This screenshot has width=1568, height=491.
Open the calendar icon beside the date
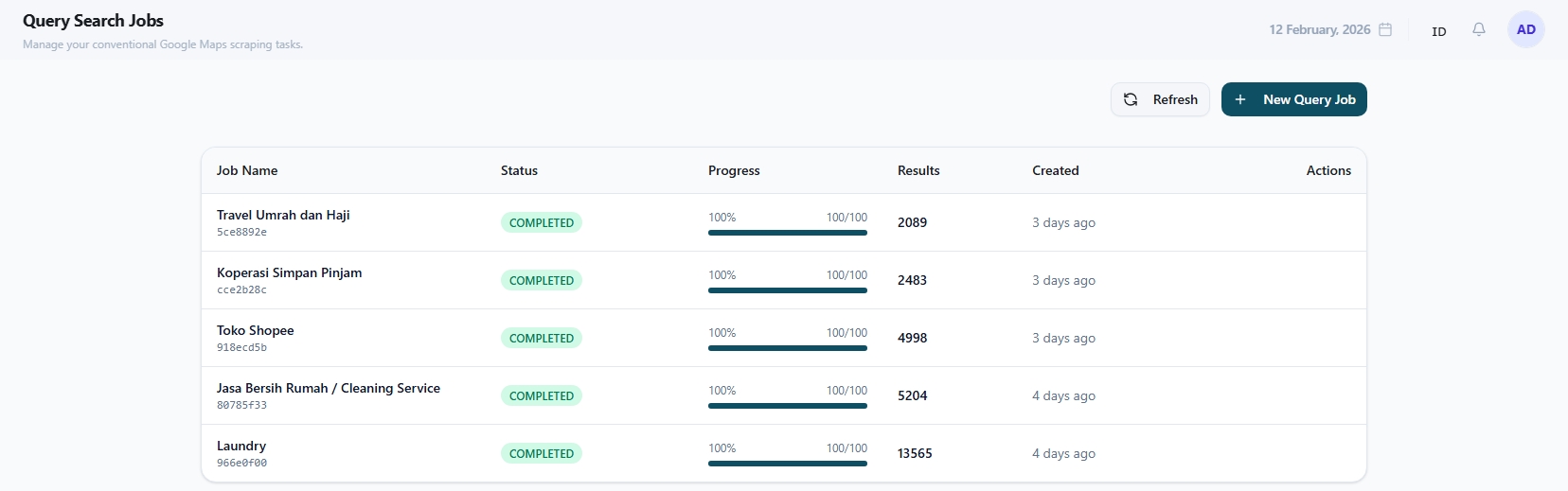tap(1385, 29)
